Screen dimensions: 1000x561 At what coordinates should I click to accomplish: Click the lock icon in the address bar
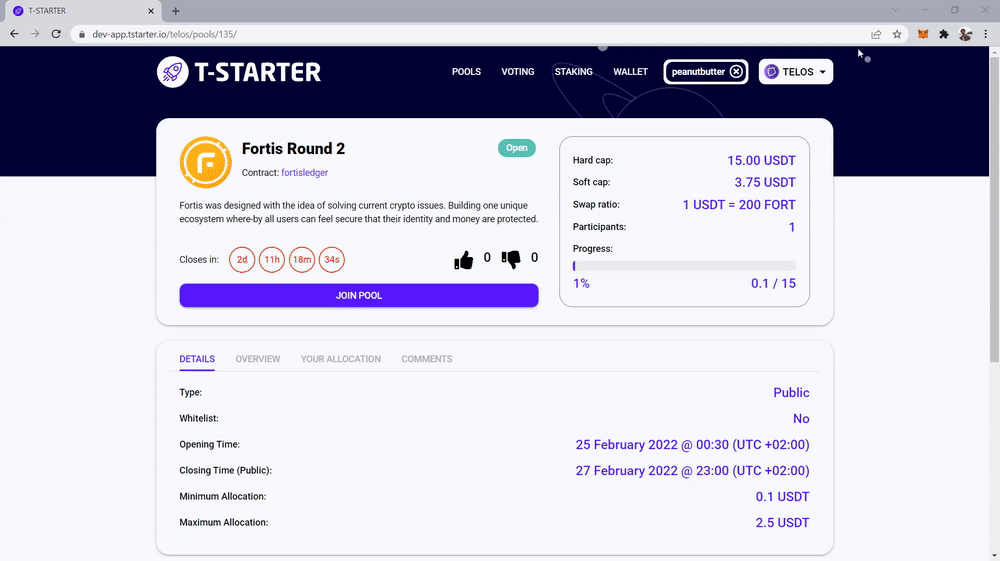[82, 34]
